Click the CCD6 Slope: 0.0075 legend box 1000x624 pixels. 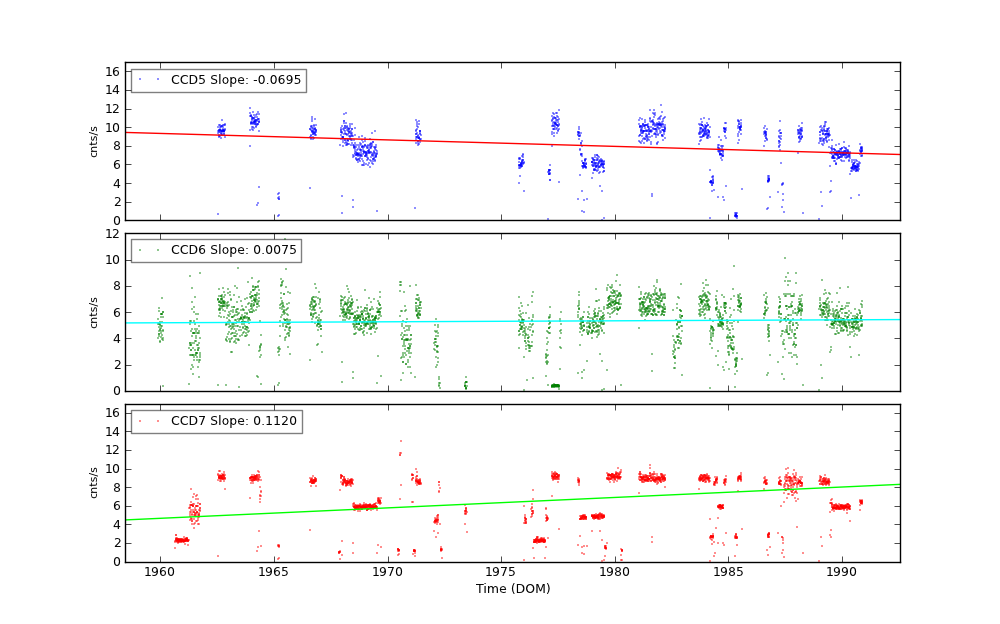click(x=215, y=250)
